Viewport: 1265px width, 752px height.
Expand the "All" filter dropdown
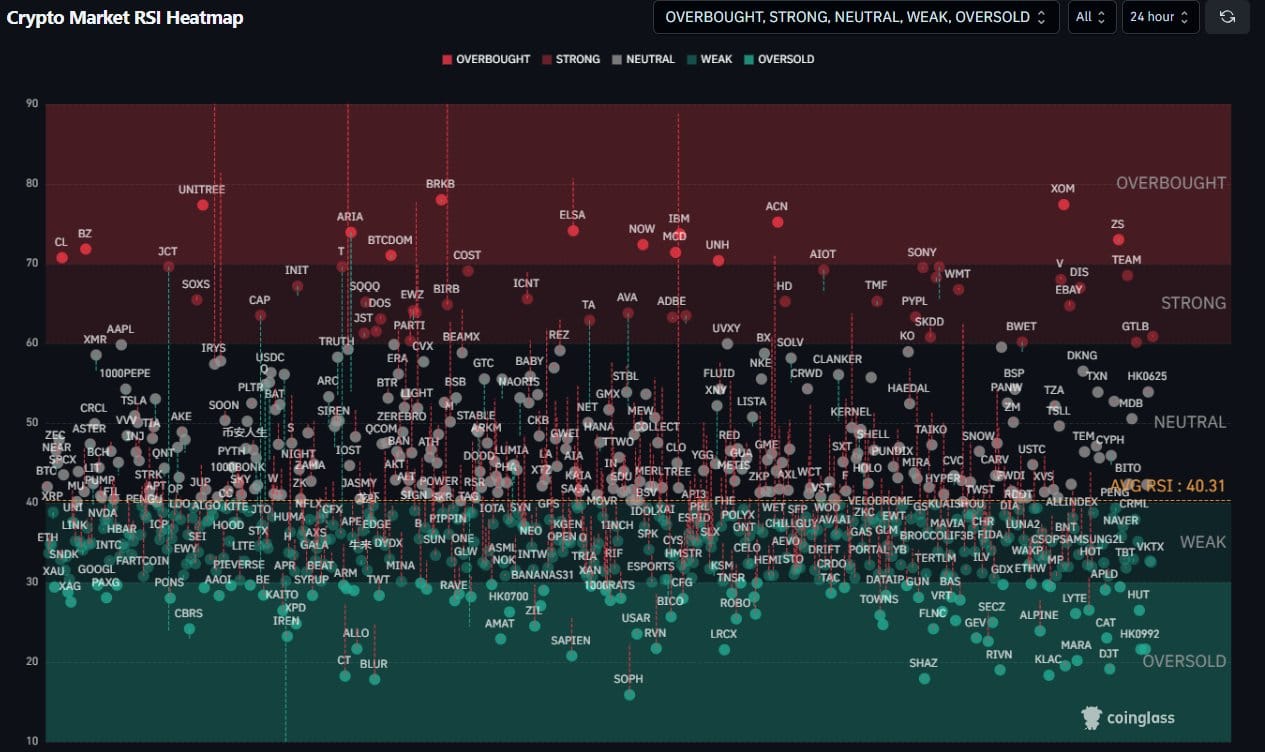(x=1091, y=17)
